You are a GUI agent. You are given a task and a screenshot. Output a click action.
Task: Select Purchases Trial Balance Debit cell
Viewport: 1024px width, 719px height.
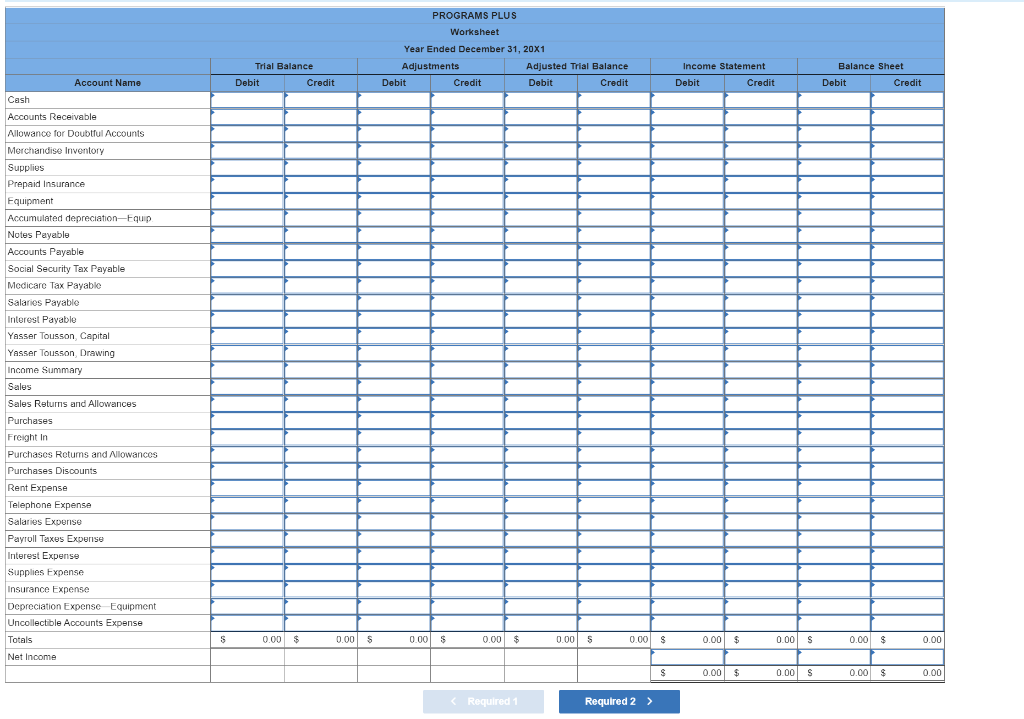248,421
